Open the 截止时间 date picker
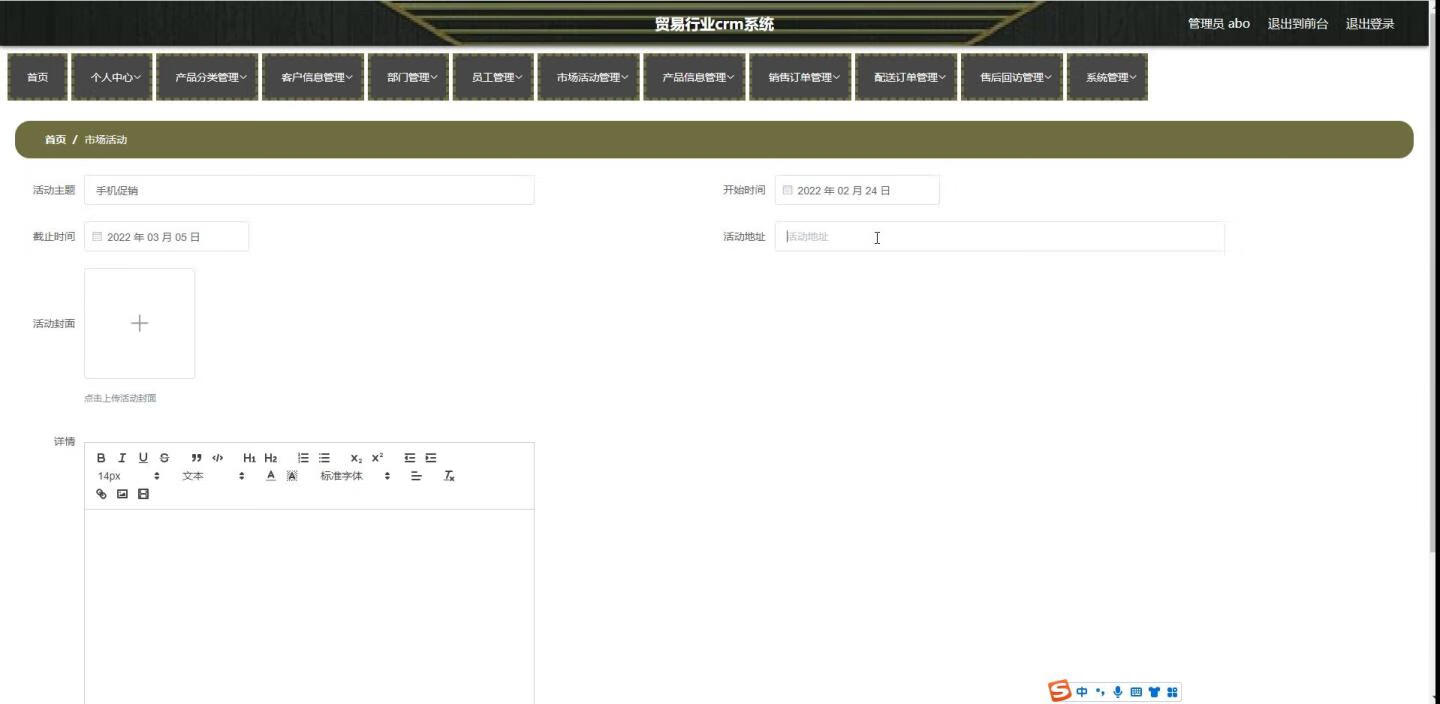The height and width of the screenshot is (704, 1440). (166, 237)
